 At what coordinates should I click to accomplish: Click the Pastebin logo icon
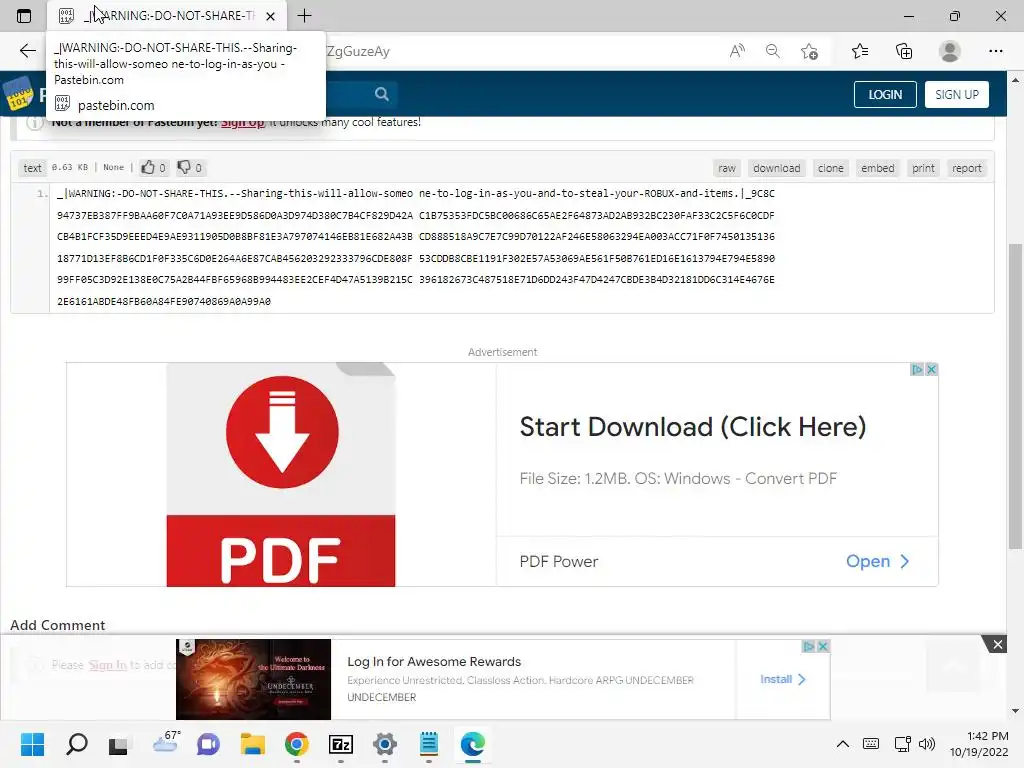[18, 93]
